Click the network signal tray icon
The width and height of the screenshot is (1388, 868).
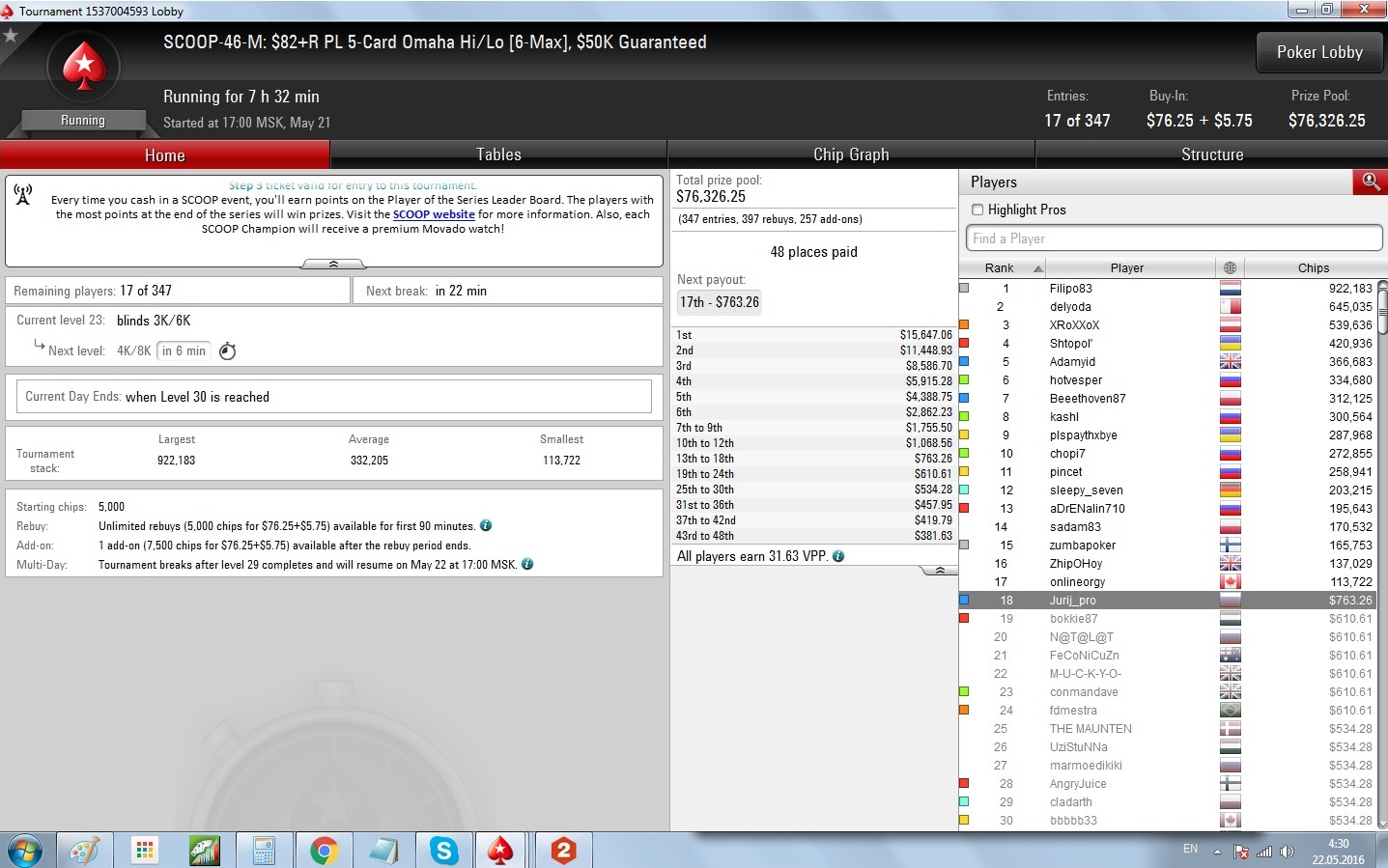pyautogui.click(x=1264, y=852)
